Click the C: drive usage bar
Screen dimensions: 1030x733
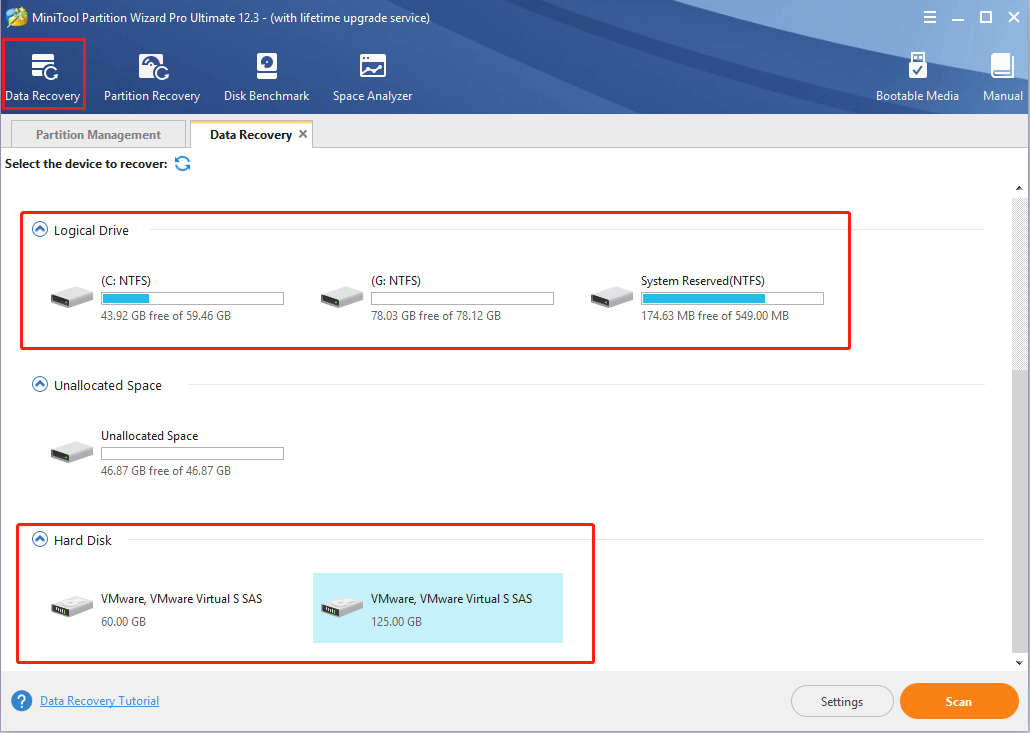click(192, 299)
